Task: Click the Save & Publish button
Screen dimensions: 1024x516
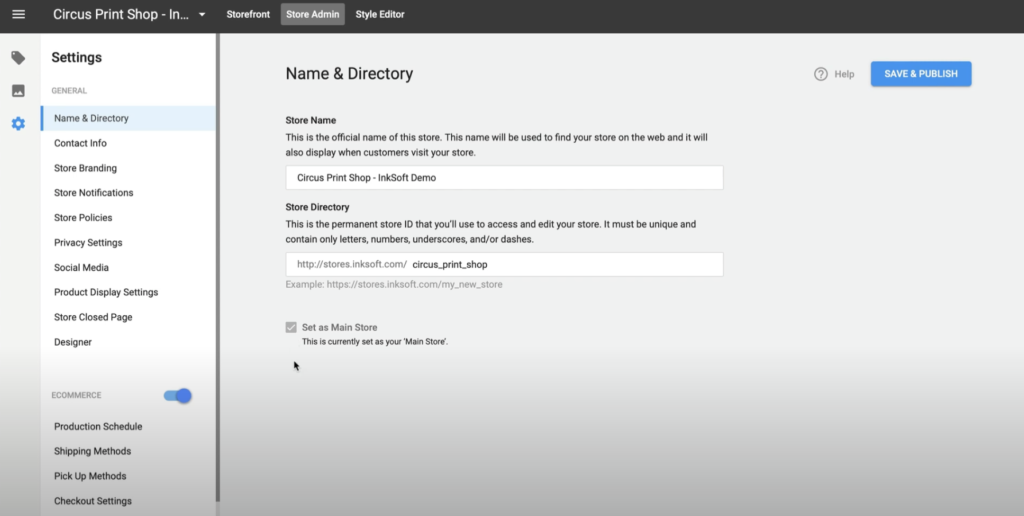Action: coord(921,74)
